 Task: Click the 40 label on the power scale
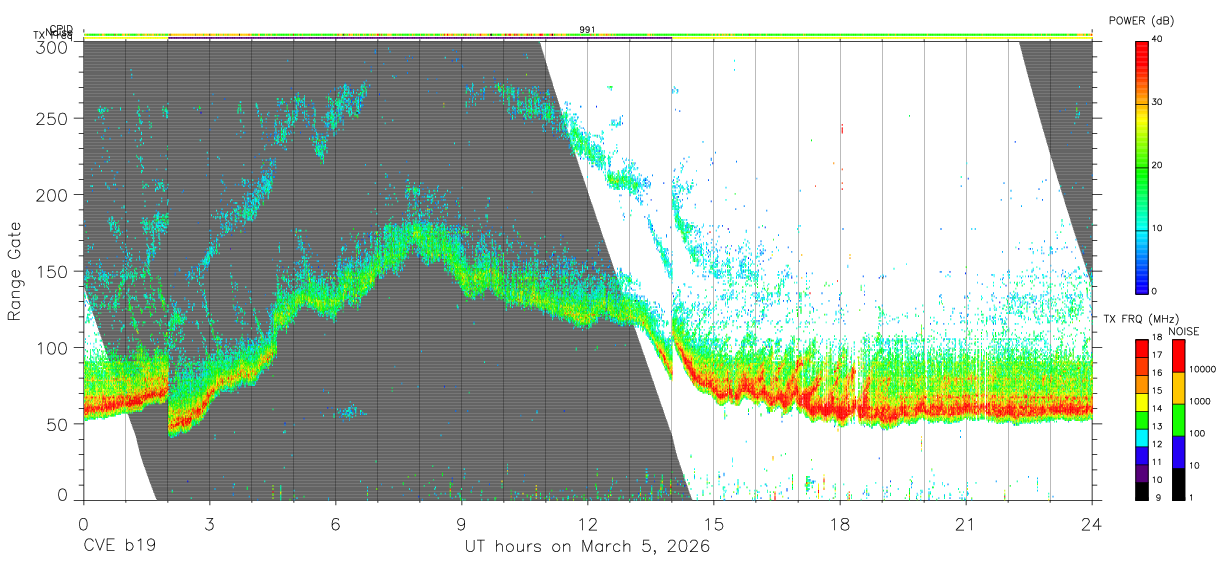[x=1159, y=39]
